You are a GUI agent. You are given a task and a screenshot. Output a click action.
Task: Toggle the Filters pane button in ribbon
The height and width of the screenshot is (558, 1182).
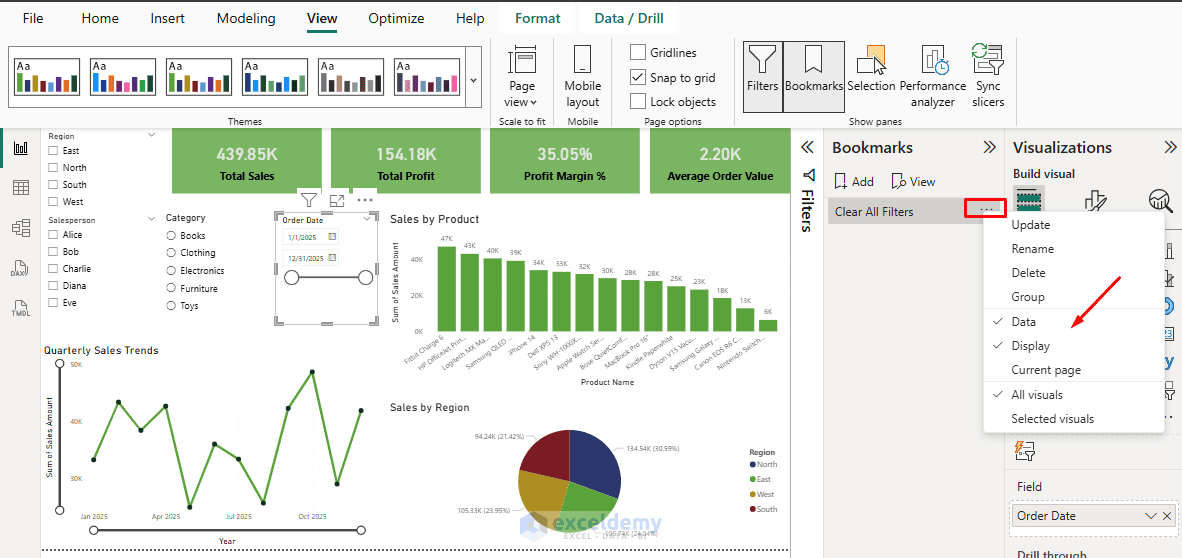(x=762, y=76)
